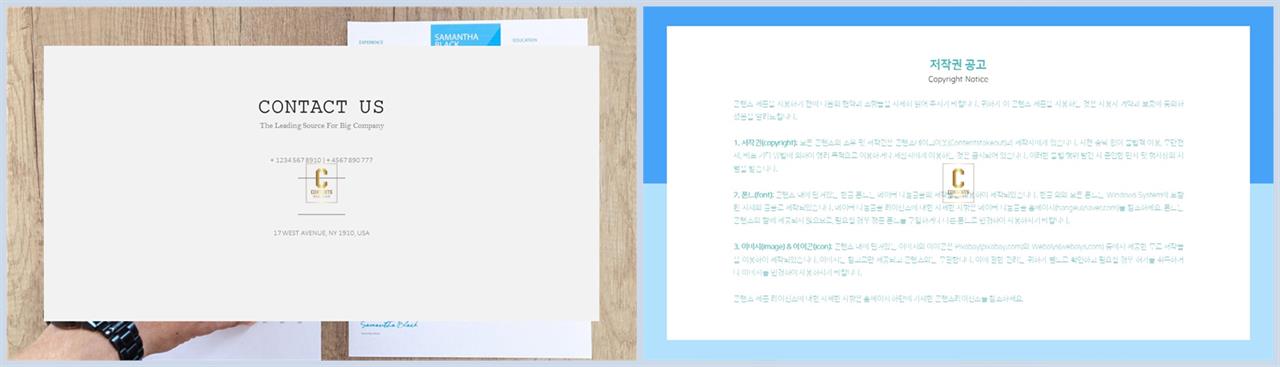The width and height of the screenshot is (1280, 367).
Task: Click the Copyright Notice subtitle
Action: point(958,79)
